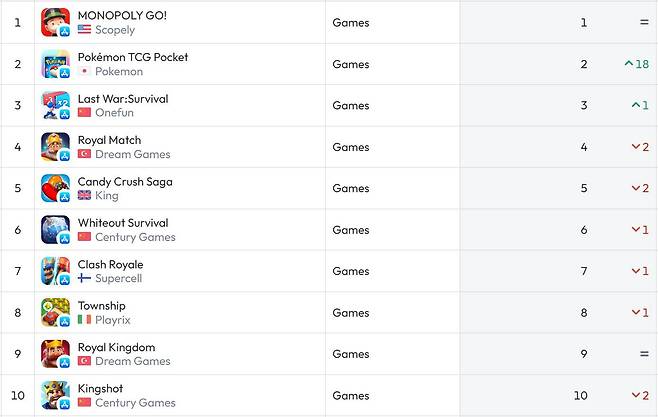This screenshot has width=658, height=417.
Task: Click the Onefun publisher link
Action: tap(114, 113)
